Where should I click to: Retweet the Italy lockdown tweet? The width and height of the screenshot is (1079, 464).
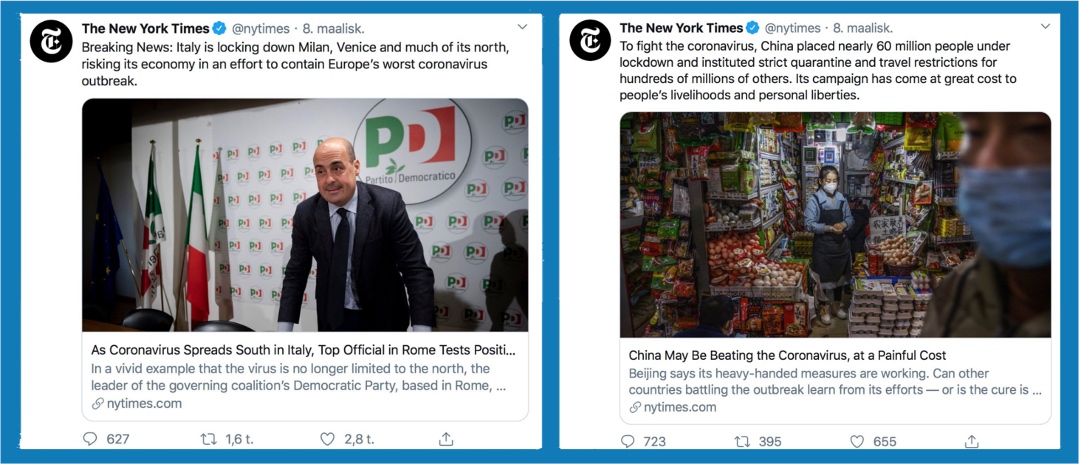click(209, 439)
